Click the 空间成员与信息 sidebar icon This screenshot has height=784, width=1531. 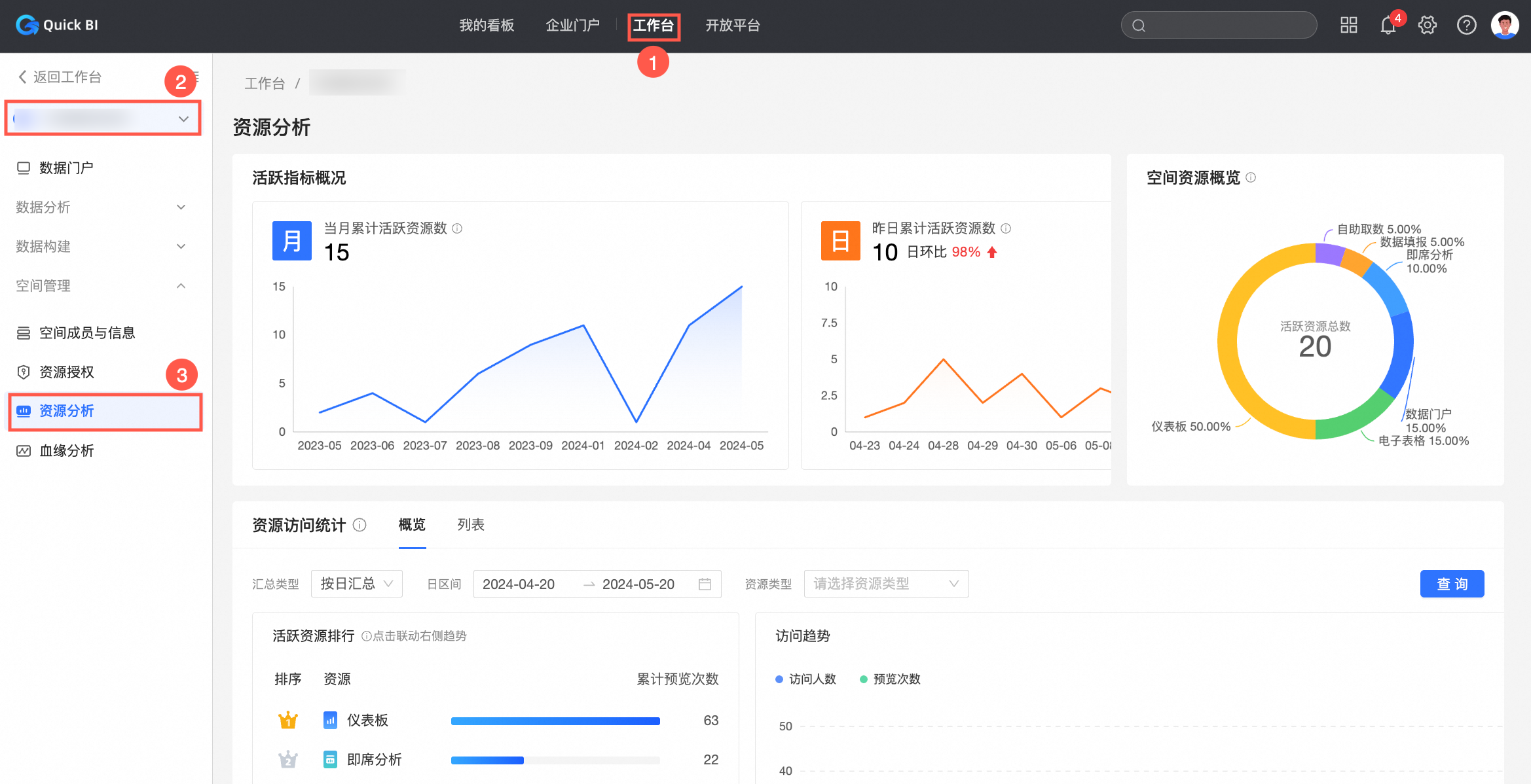24,333
